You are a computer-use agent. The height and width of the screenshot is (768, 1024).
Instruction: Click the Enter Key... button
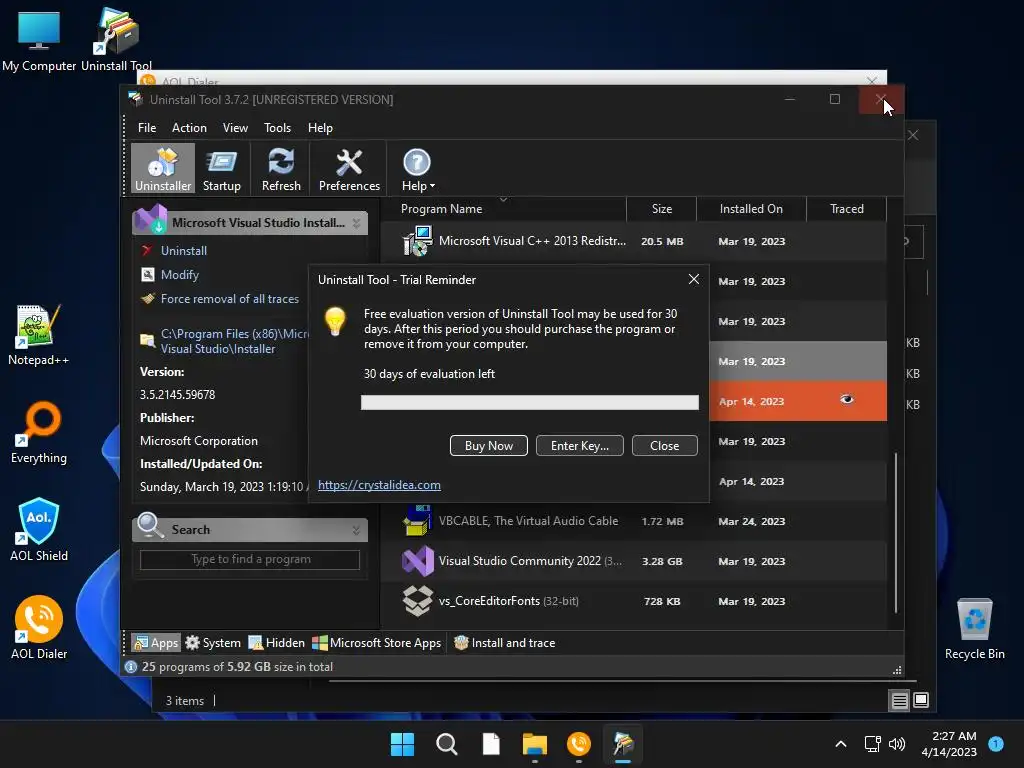click(579, 445)
